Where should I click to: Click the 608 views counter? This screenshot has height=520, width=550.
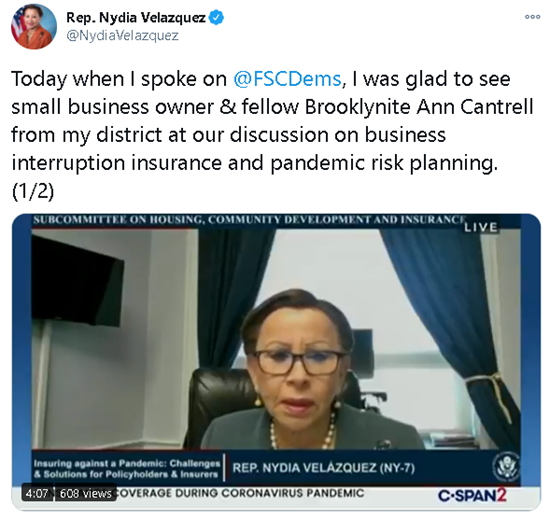pos(86,493)
